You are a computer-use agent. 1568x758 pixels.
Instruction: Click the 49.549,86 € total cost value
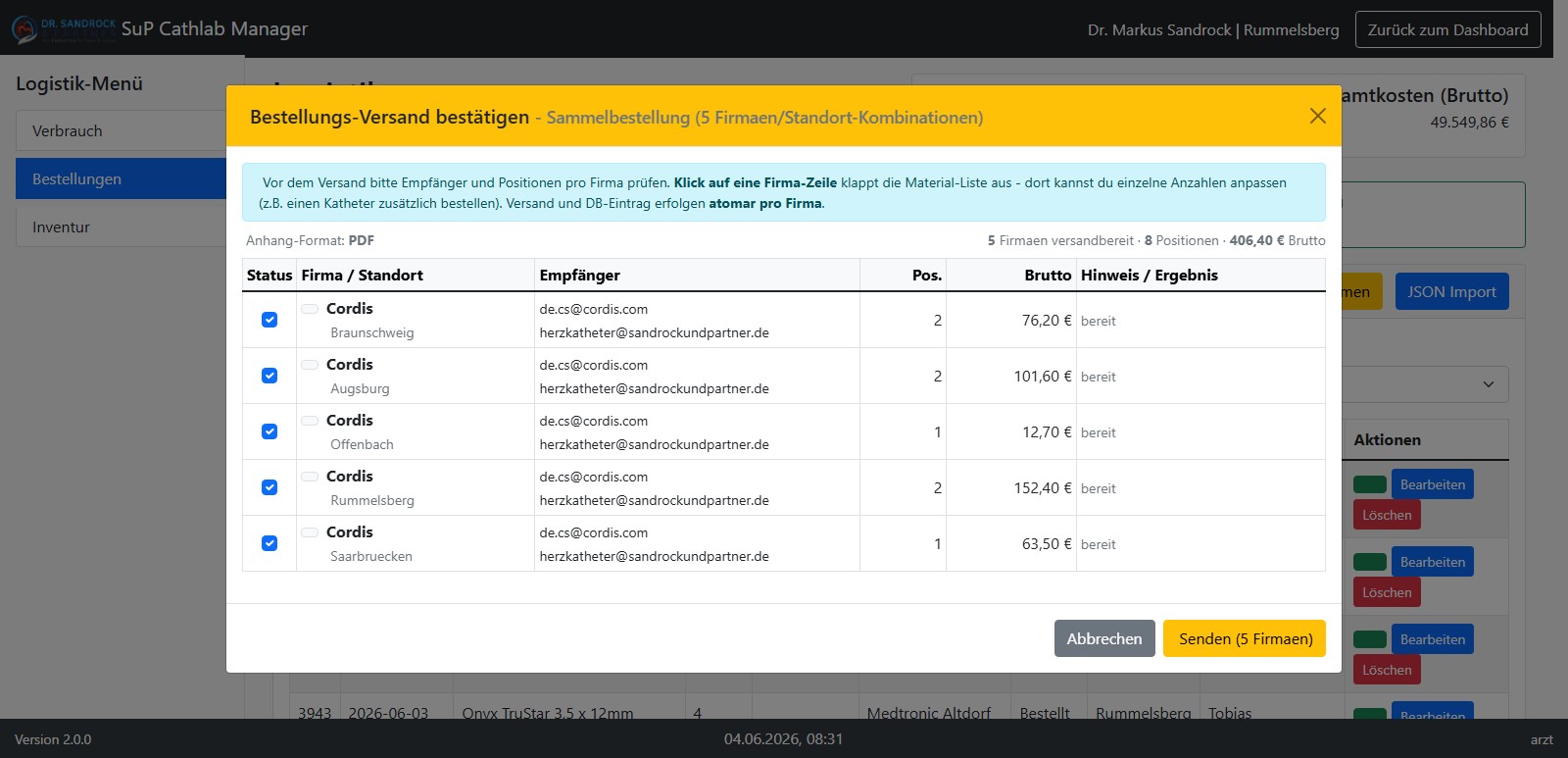click(x=1469, y=123)
